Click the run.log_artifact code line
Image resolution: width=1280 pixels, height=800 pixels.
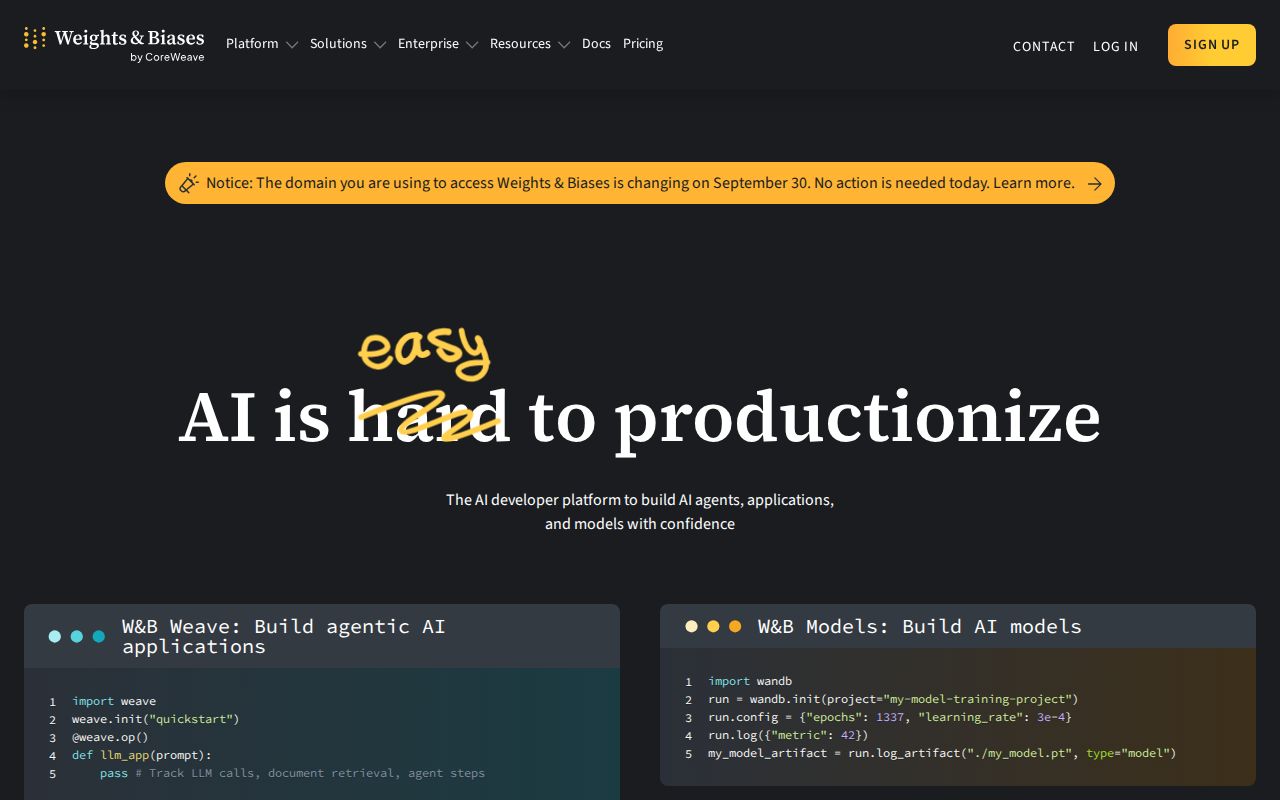click(942, 753)
